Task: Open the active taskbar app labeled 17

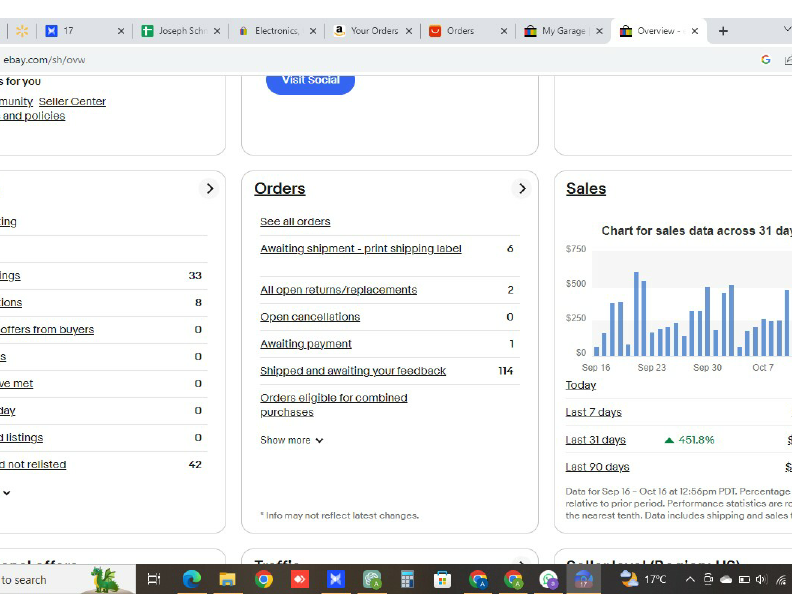Action: [x=583, y=579]
